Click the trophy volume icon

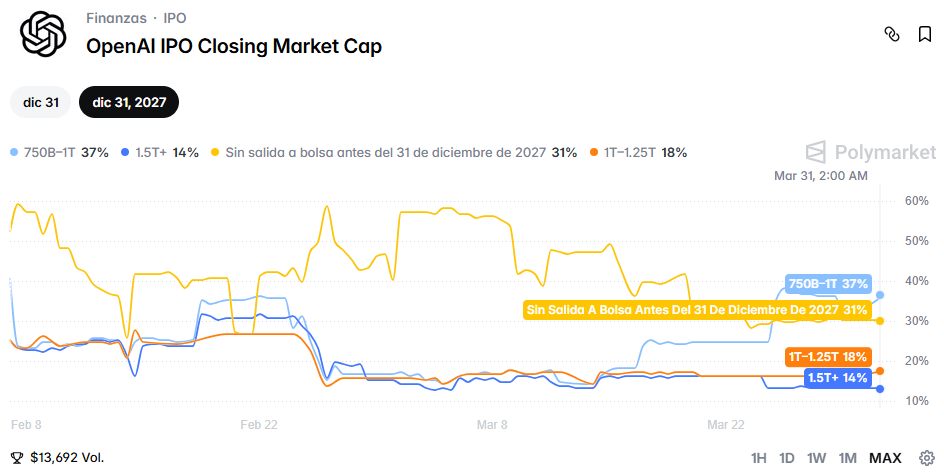tap(17, 458)
